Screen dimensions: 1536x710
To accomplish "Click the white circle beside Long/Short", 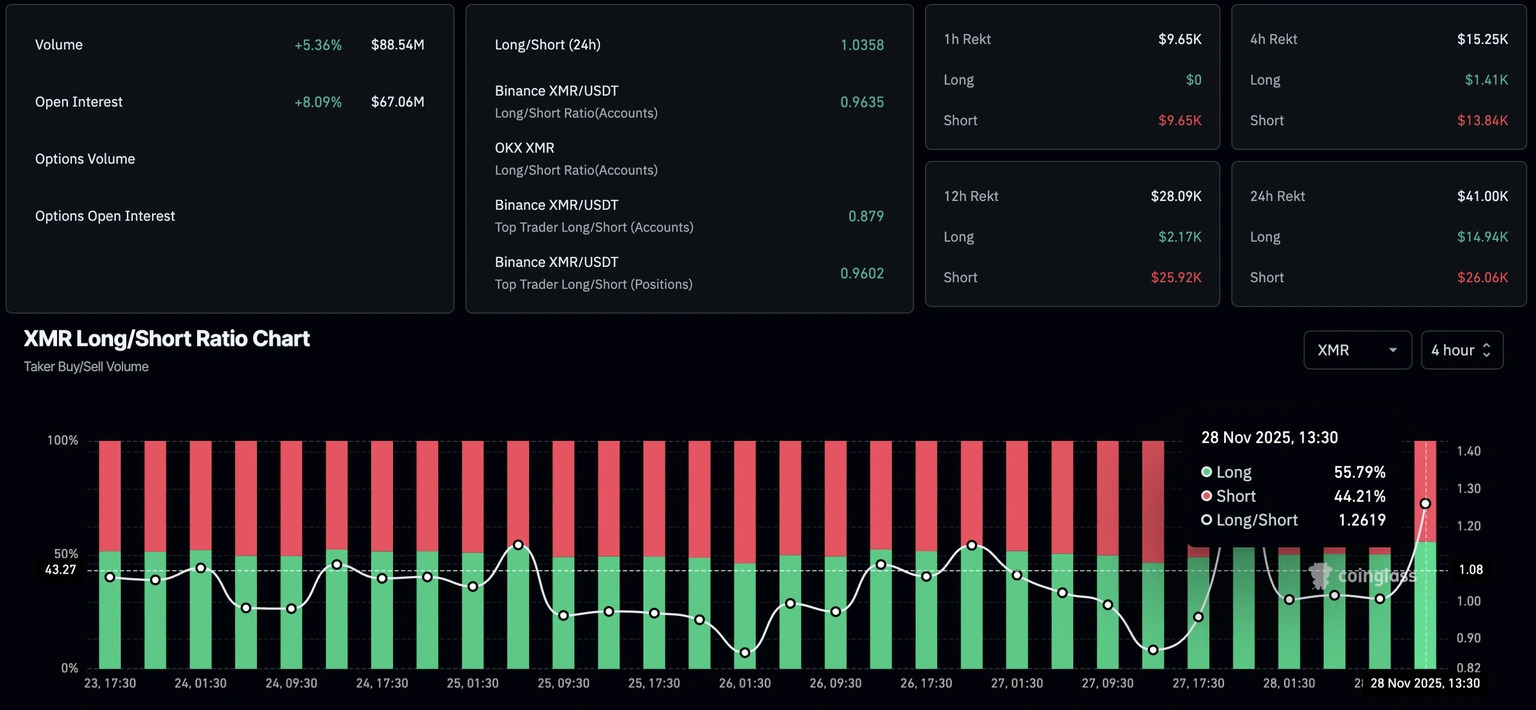I will (x=1207, y=519).
